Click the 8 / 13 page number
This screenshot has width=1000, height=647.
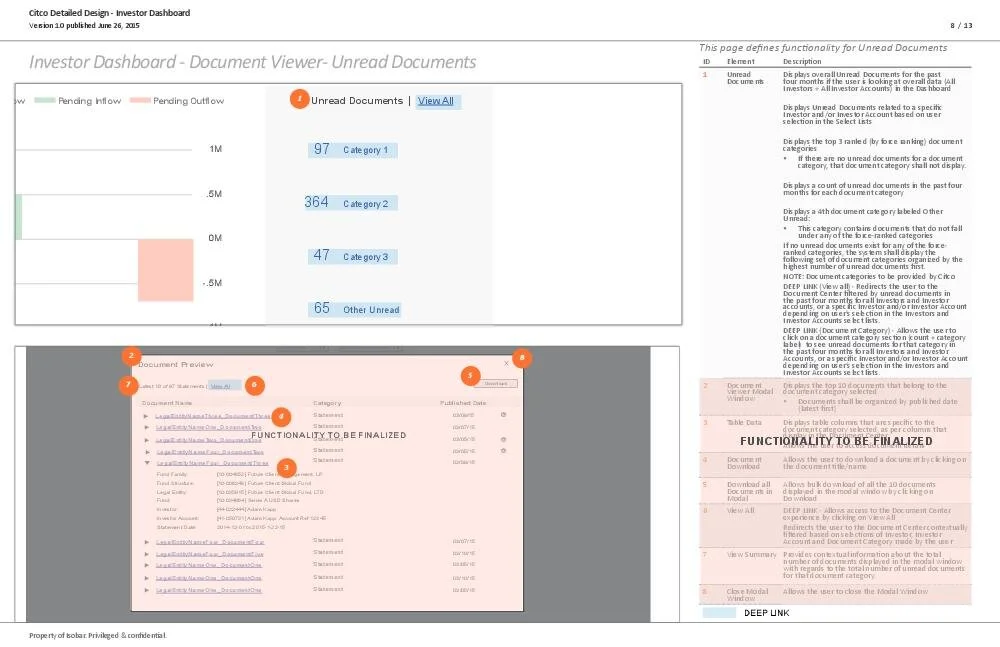(x=961, y=26)
